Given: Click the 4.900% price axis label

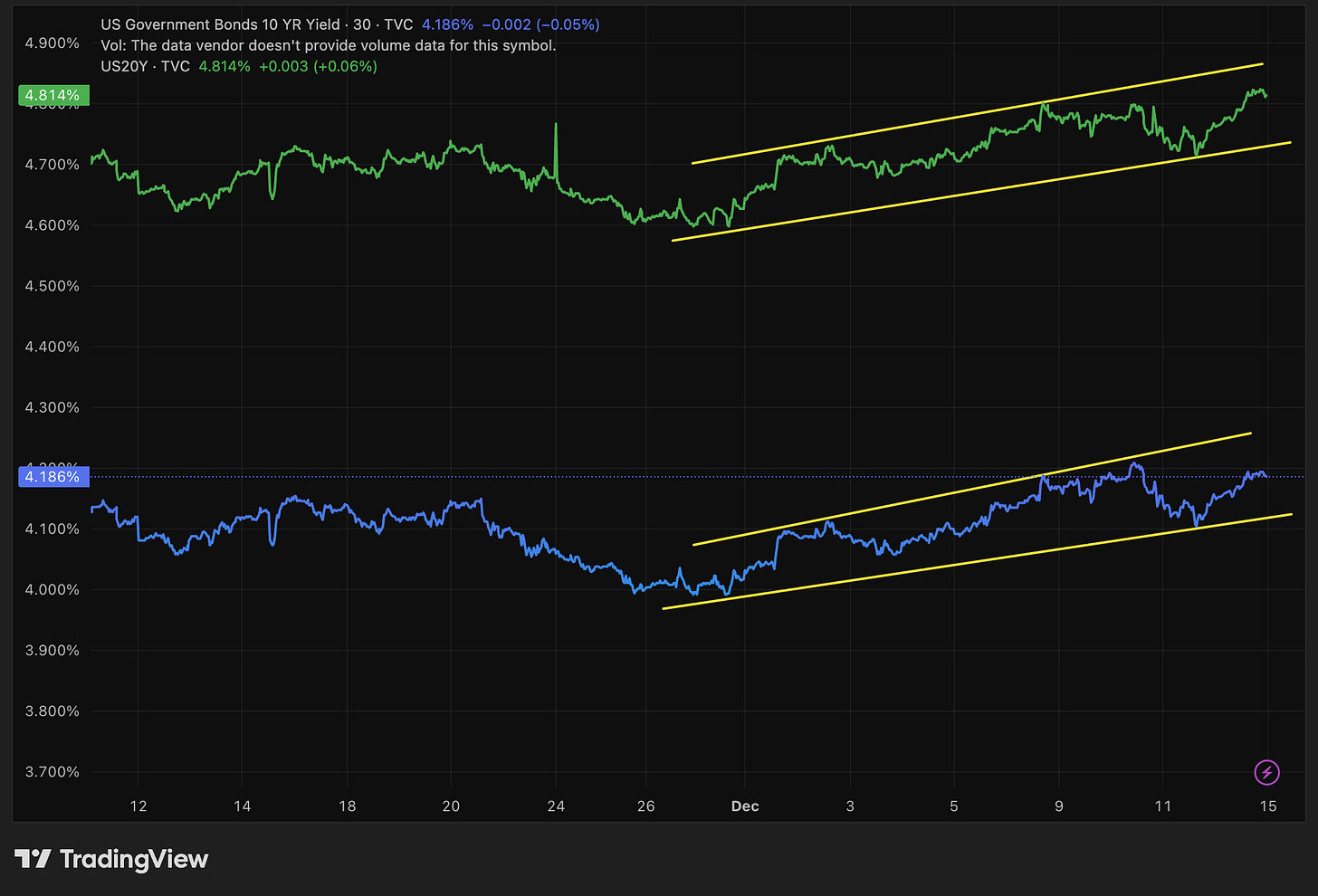Looking at the screenshot, I should 52,43.
